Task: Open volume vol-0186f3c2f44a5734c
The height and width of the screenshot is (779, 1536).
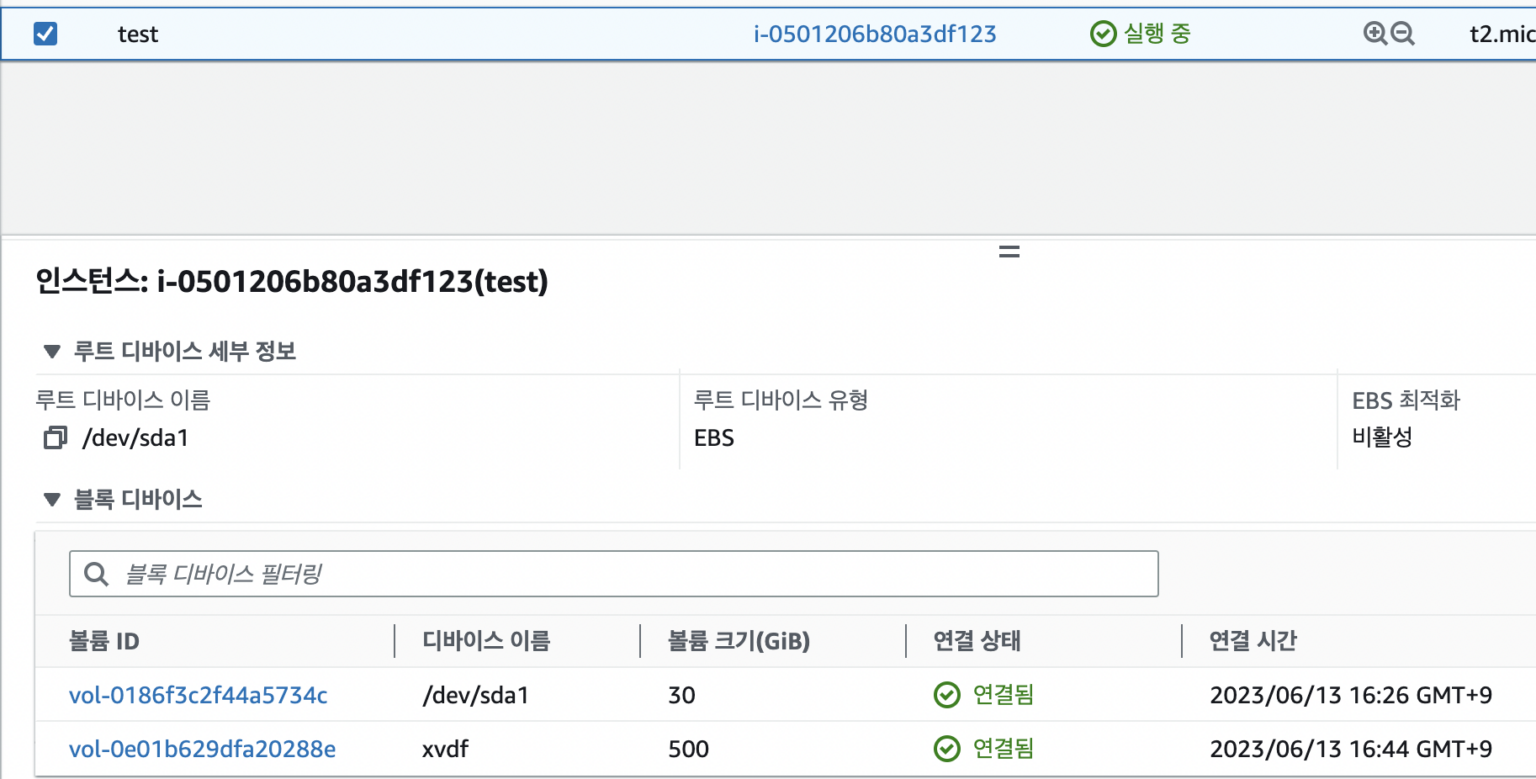Action: point(196,695)
